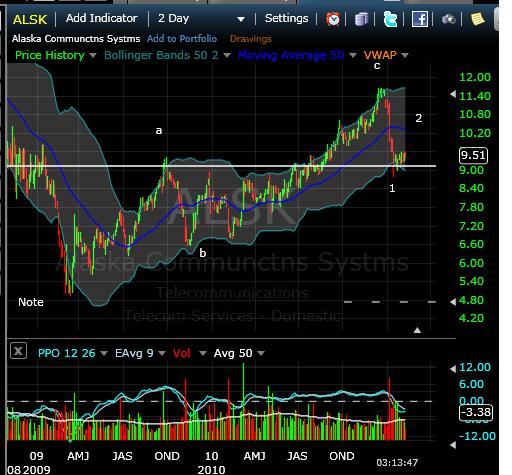Image resolution: width=512 pixels, height=475 pixels.
Task: Click the 2009 year label on time axis
Action: (37, 470)
